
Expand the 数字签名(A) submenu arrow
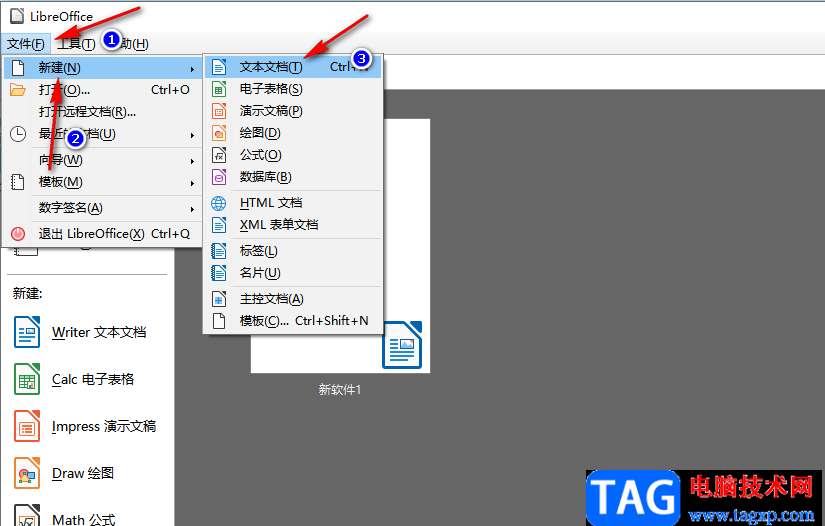192,209
